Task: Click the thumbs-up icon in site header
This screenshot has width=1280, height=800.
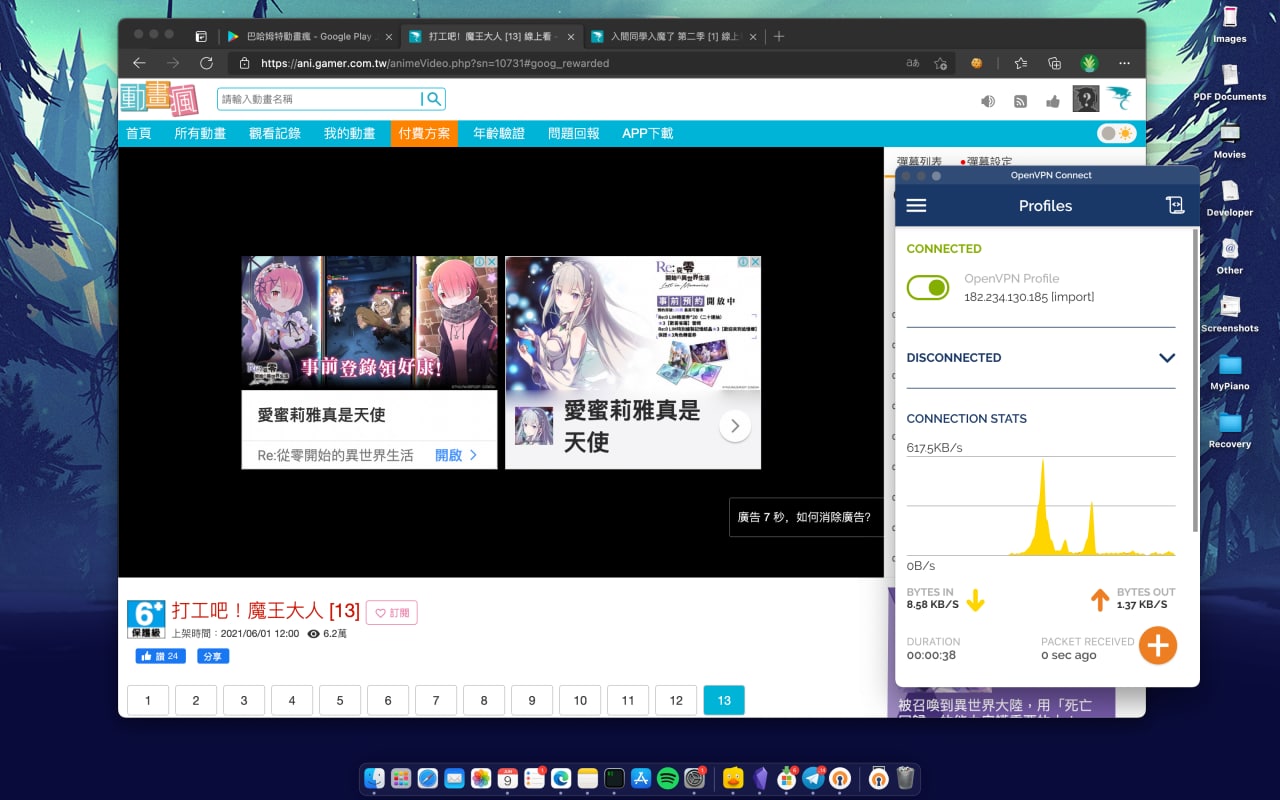Action: [1052, 101]
